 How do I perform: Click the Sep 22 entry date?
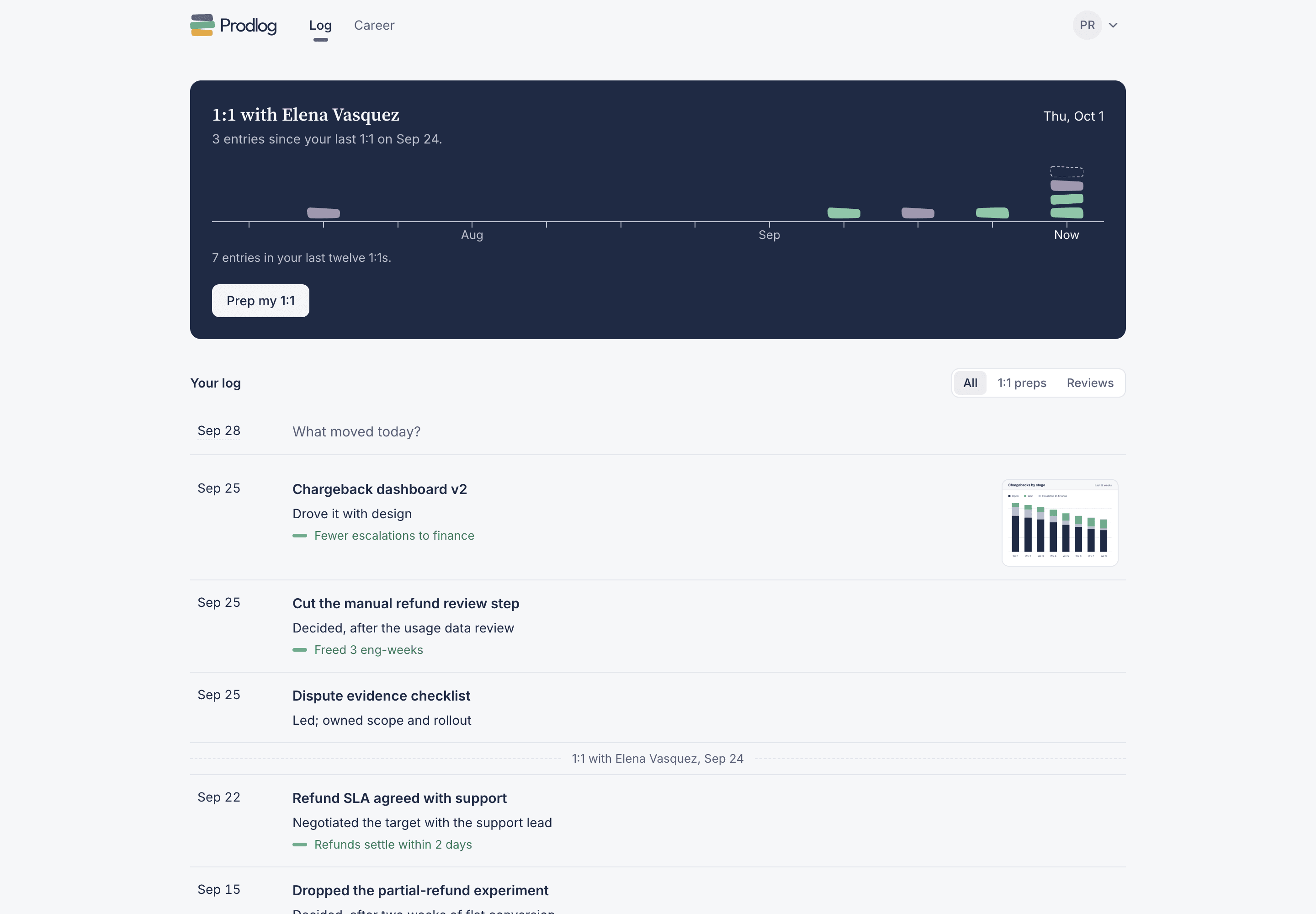(219, 797)
